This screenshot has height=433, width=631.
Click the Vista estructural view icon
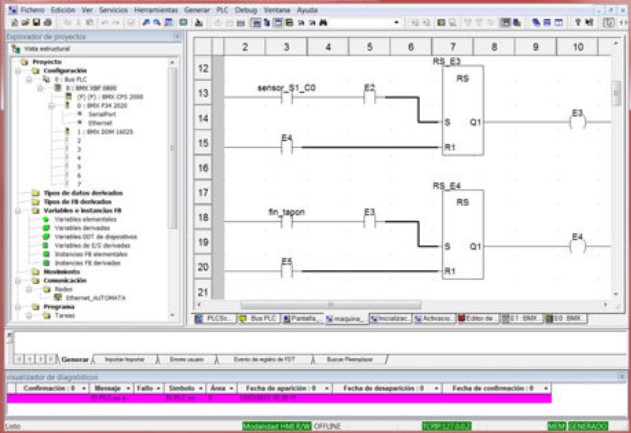pyautogui.click(x=16, y=49)
